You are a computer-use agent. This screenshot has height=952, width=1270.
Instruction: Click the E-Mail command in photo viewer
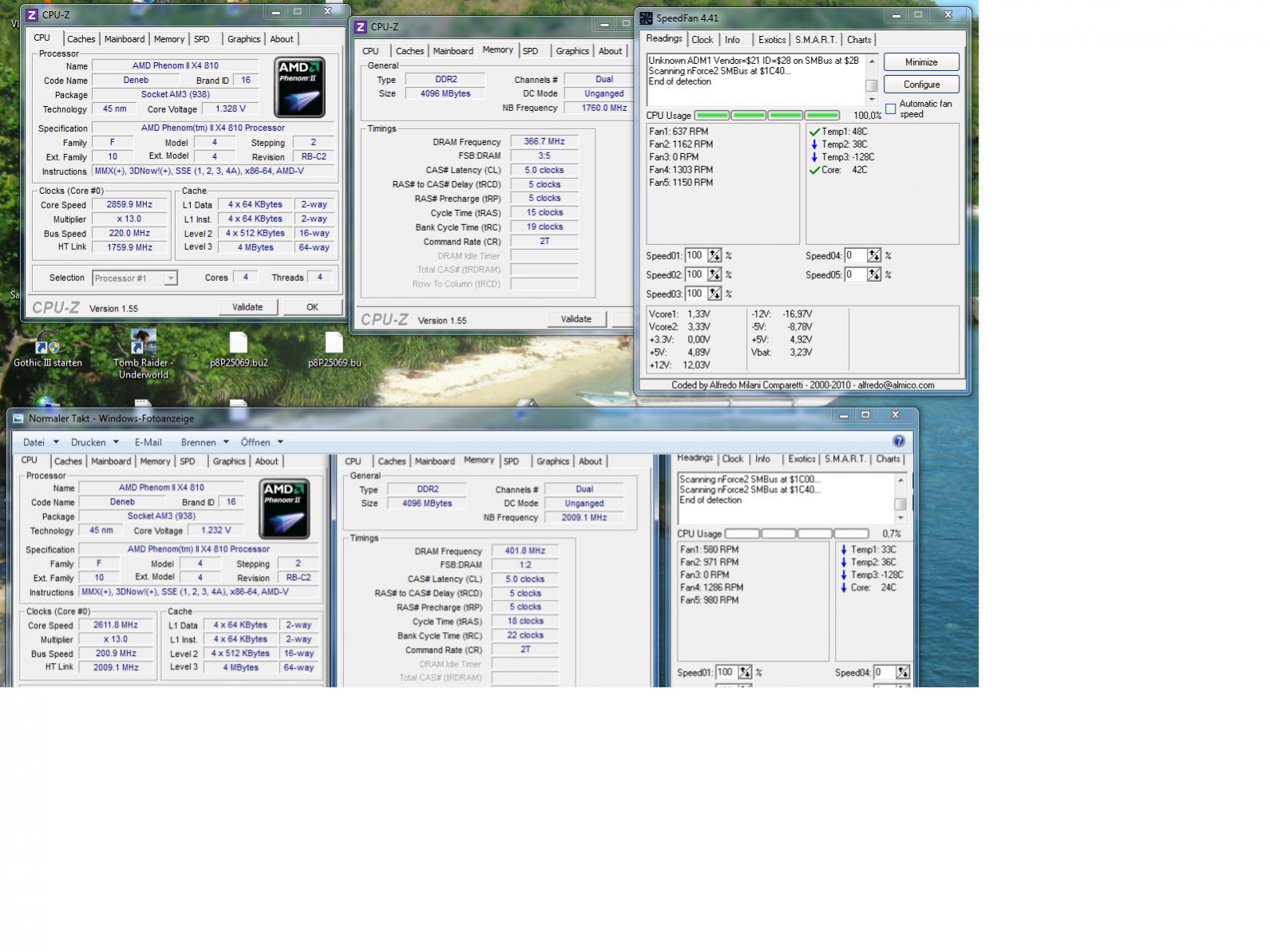[148, 442]
